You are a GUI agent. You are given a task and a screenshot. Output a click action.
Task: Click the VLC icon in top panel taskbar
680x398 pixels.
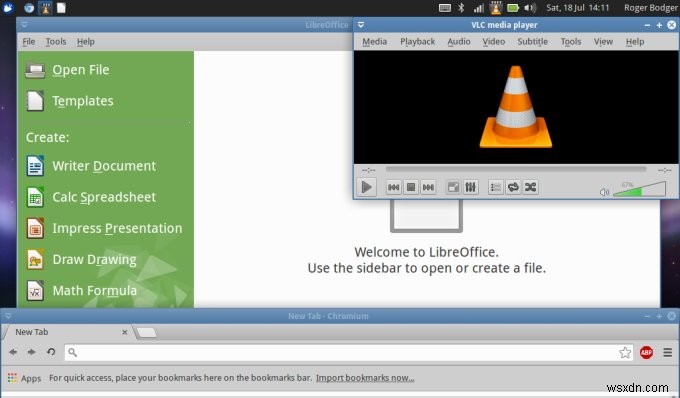click(x=46, y=8)
